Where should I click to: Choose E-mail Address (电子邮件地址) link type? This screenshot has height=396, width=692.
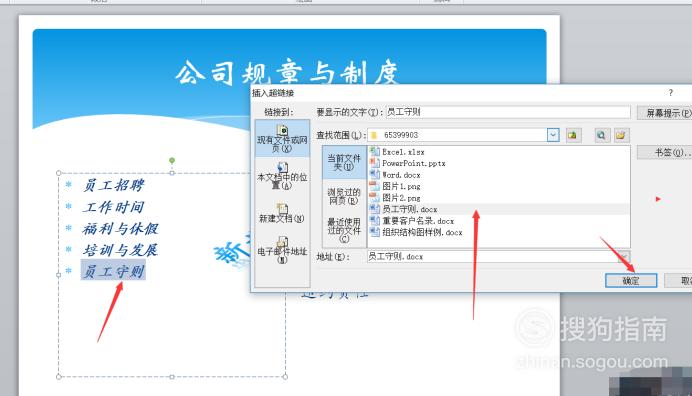[x=282, y=250]
